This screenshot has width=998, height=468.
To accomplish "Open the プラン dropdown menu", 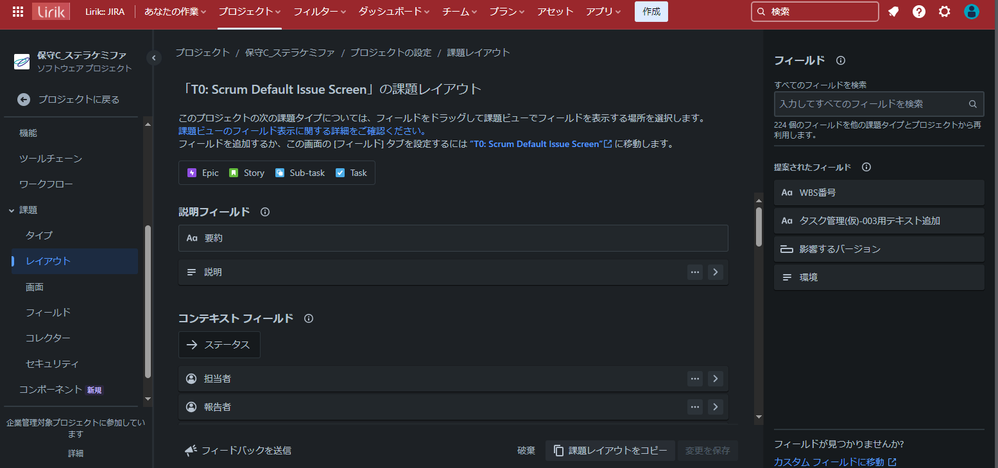I will [507, 11].
